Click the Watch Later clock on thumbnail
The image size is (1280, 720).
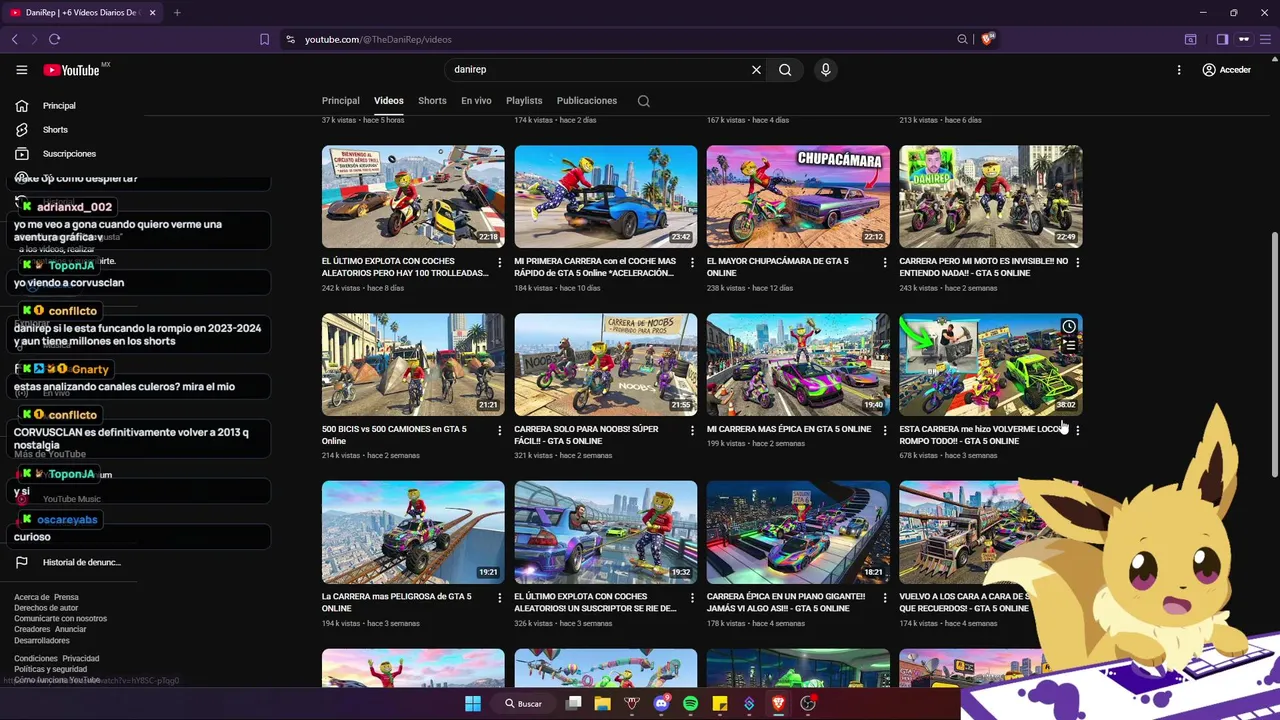(x=1069, y=327)
